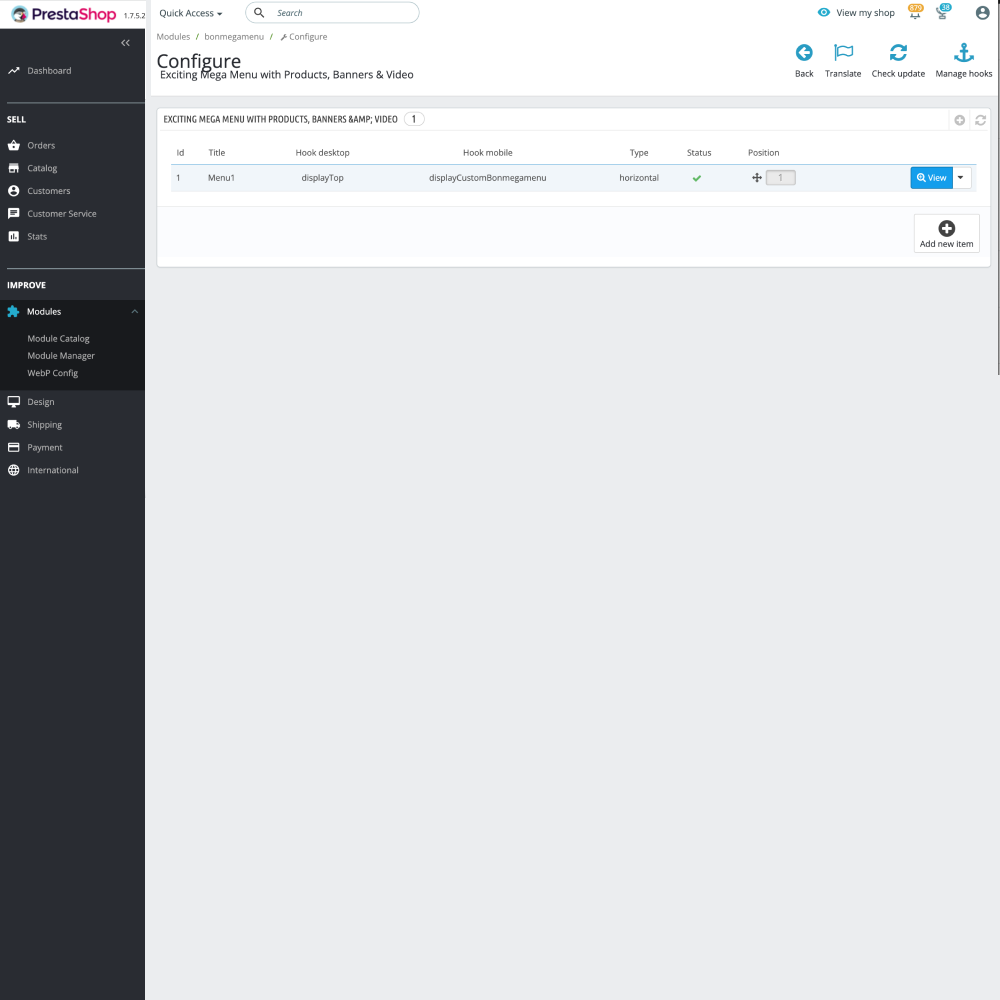
Task: Click the View button for Menu1
Action: coord(931,177)
